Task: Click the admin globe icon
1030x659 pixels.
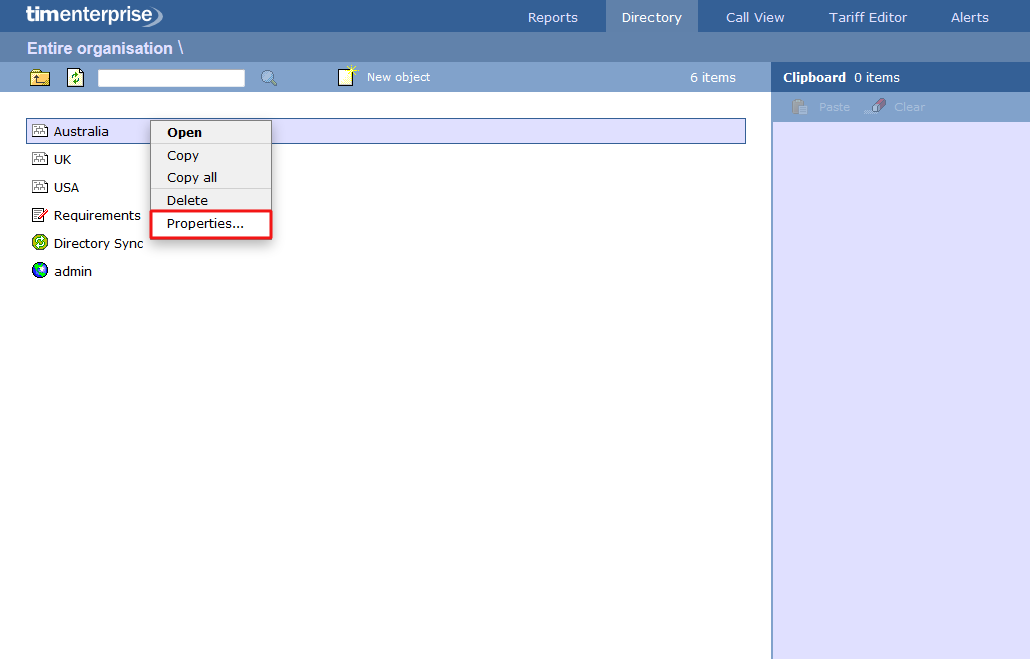Action: point(40,271)
